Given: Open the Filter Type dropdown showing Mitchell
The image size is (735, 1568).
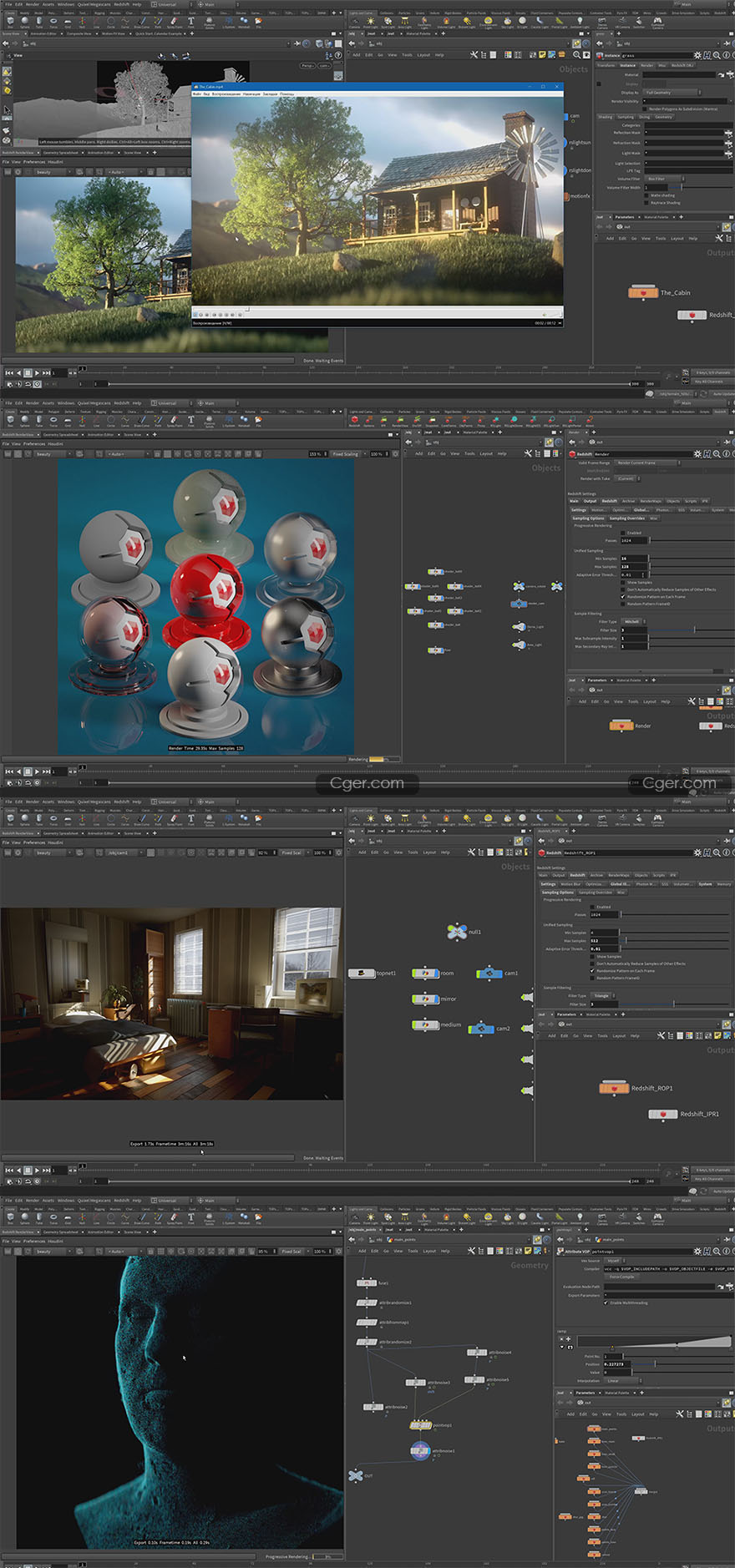Looking at the screenshot, I should click(x=632, y=621).
